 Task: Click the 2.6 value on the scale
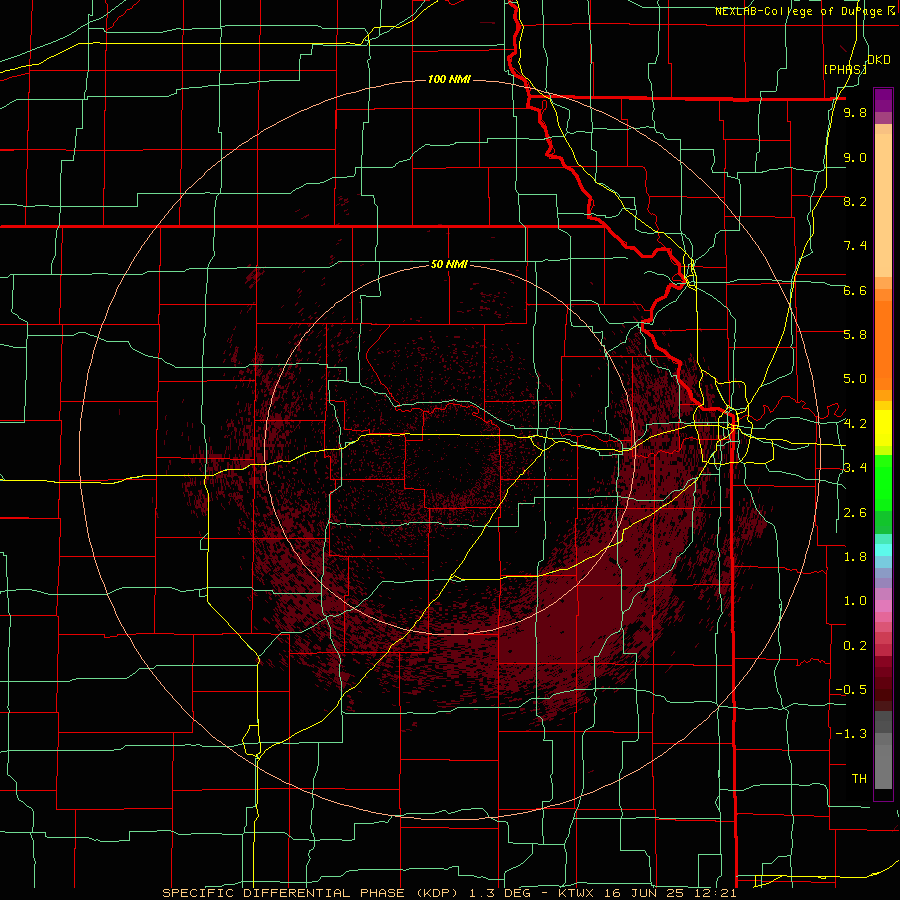[x=855, y=513]
